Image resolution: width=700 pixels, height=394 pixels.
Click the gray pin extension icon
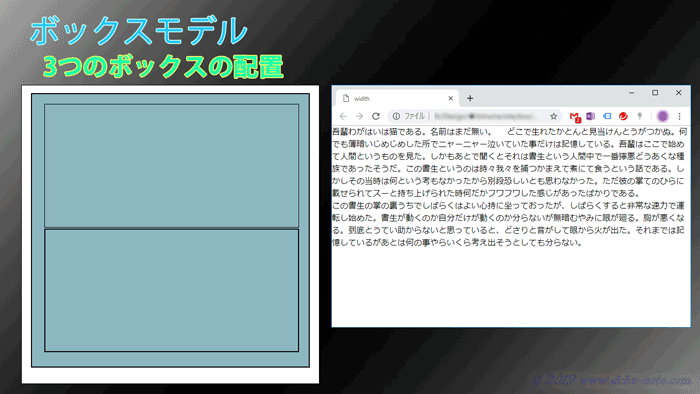click(x=640, y=116)
